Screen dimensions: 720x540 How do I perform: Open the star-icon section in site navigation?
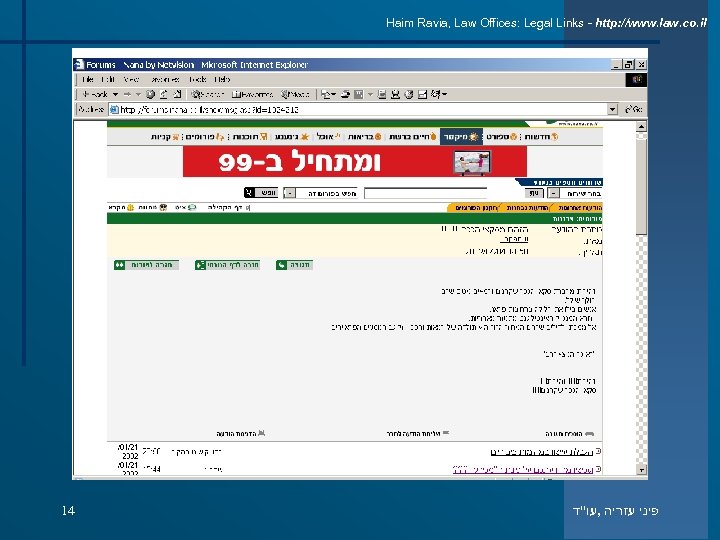[292, 137]
